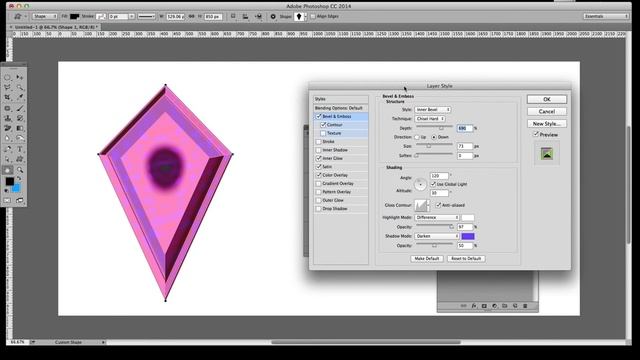Enable Inner Shadow checkbox
Viewport: 640px width, 360px height.
coord(318,150)
